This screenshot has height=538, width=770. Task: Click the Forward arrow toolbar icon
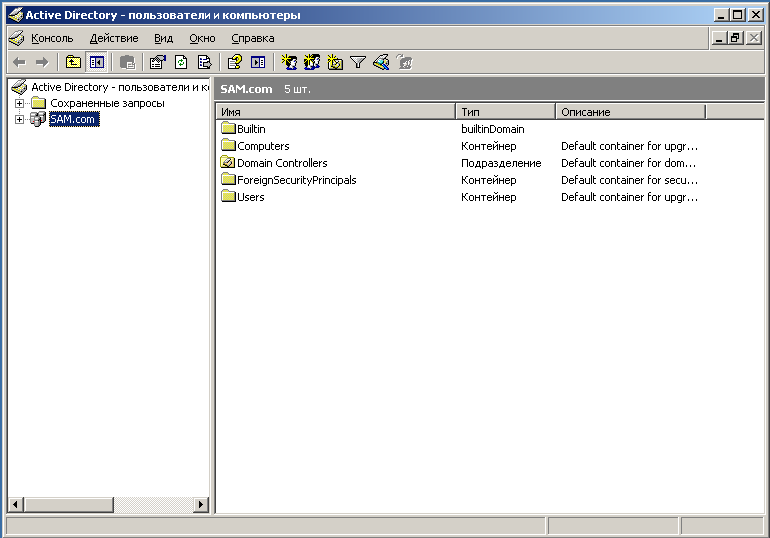tap(42, 62)
